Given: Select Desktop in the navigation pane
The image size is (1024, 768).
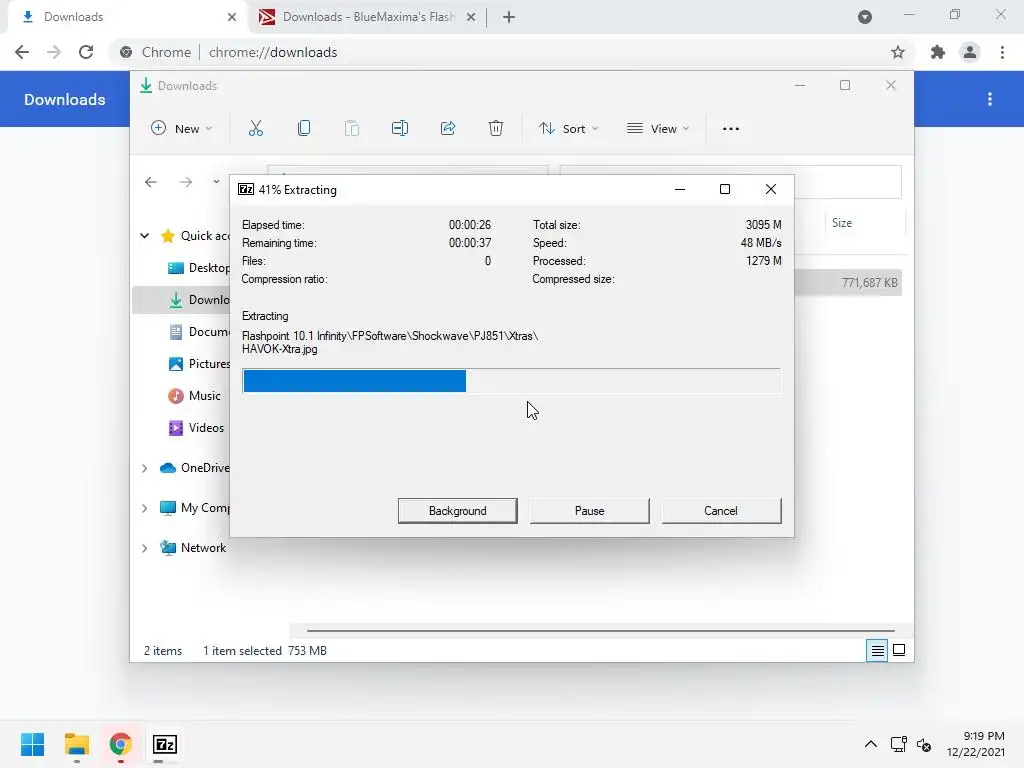Looking at the screenshot, I should [x=199, y=268].
